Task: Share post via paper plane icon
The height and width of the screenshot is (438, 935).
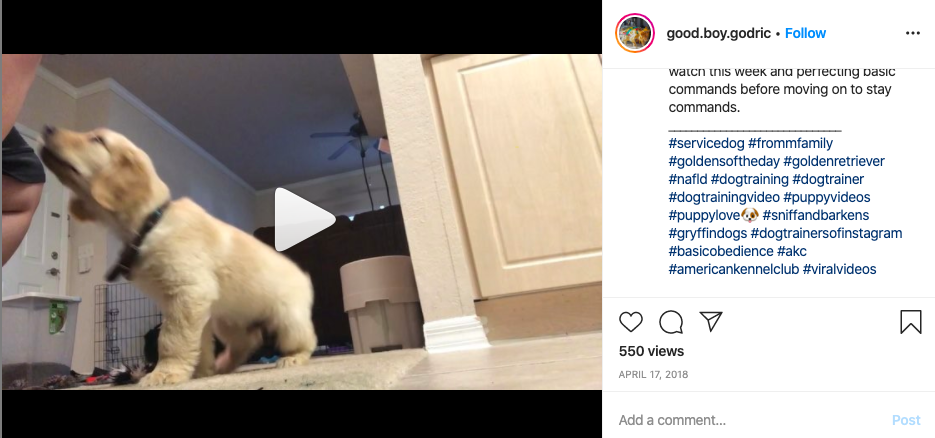Action: click(x=711, y=322)
